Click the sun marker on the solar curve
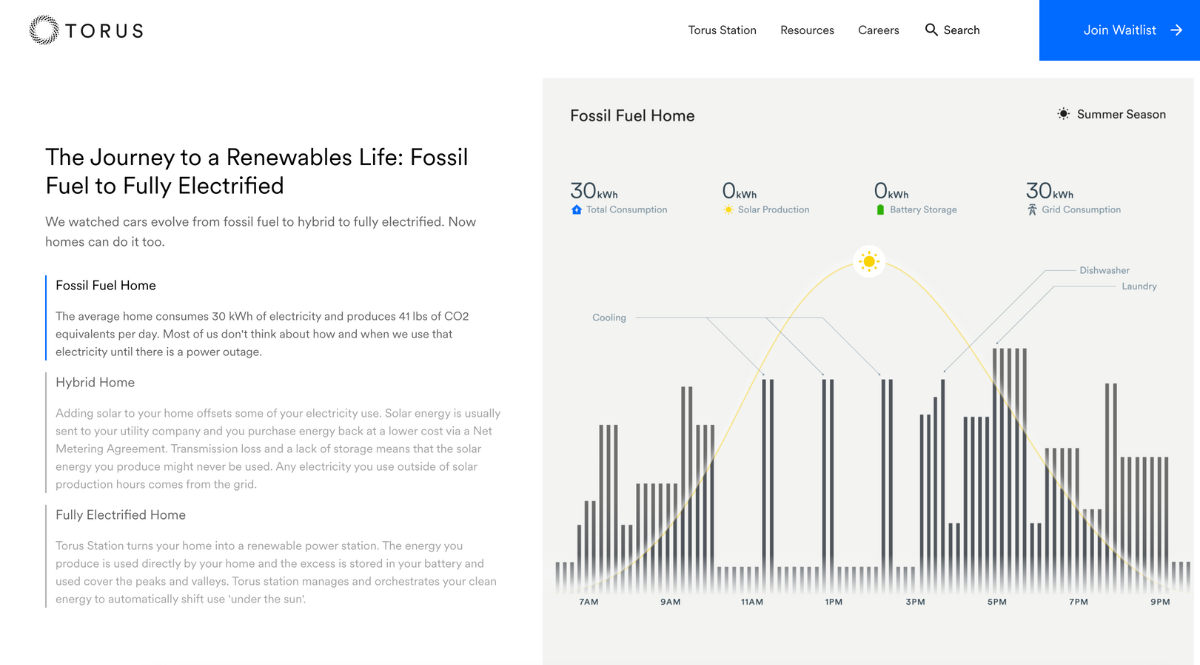The height and width of the screenshot is (665, 1200). (869, 262)
